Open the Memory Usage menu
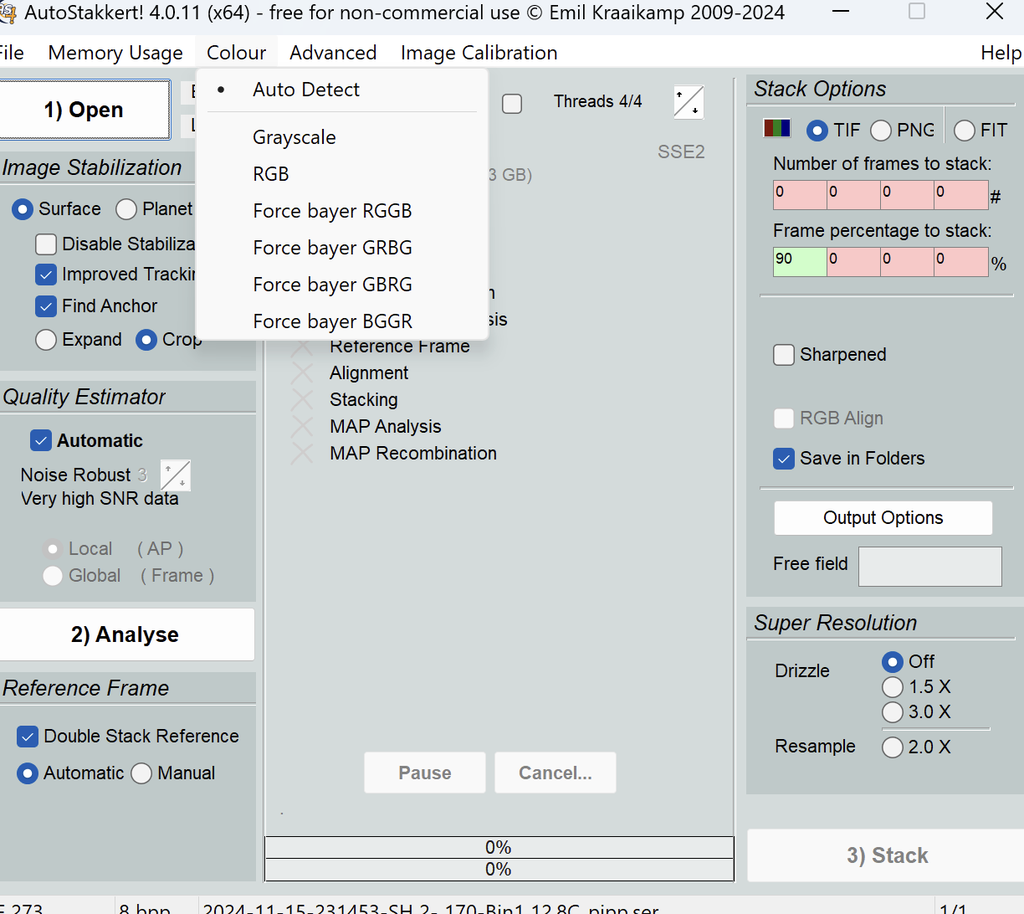Image resolution: width=1024 pixels, height=914 pixels. click(116, 52)
